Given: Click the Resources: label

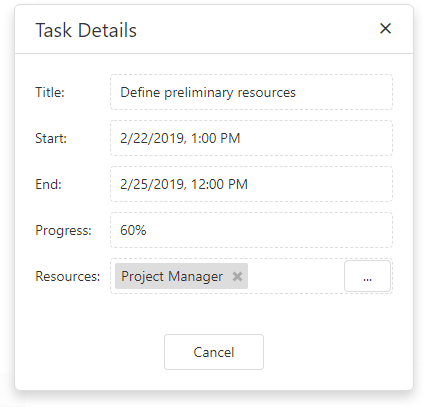Looking at the screenshot, I should pyautogui.click(x=68, y=276).
